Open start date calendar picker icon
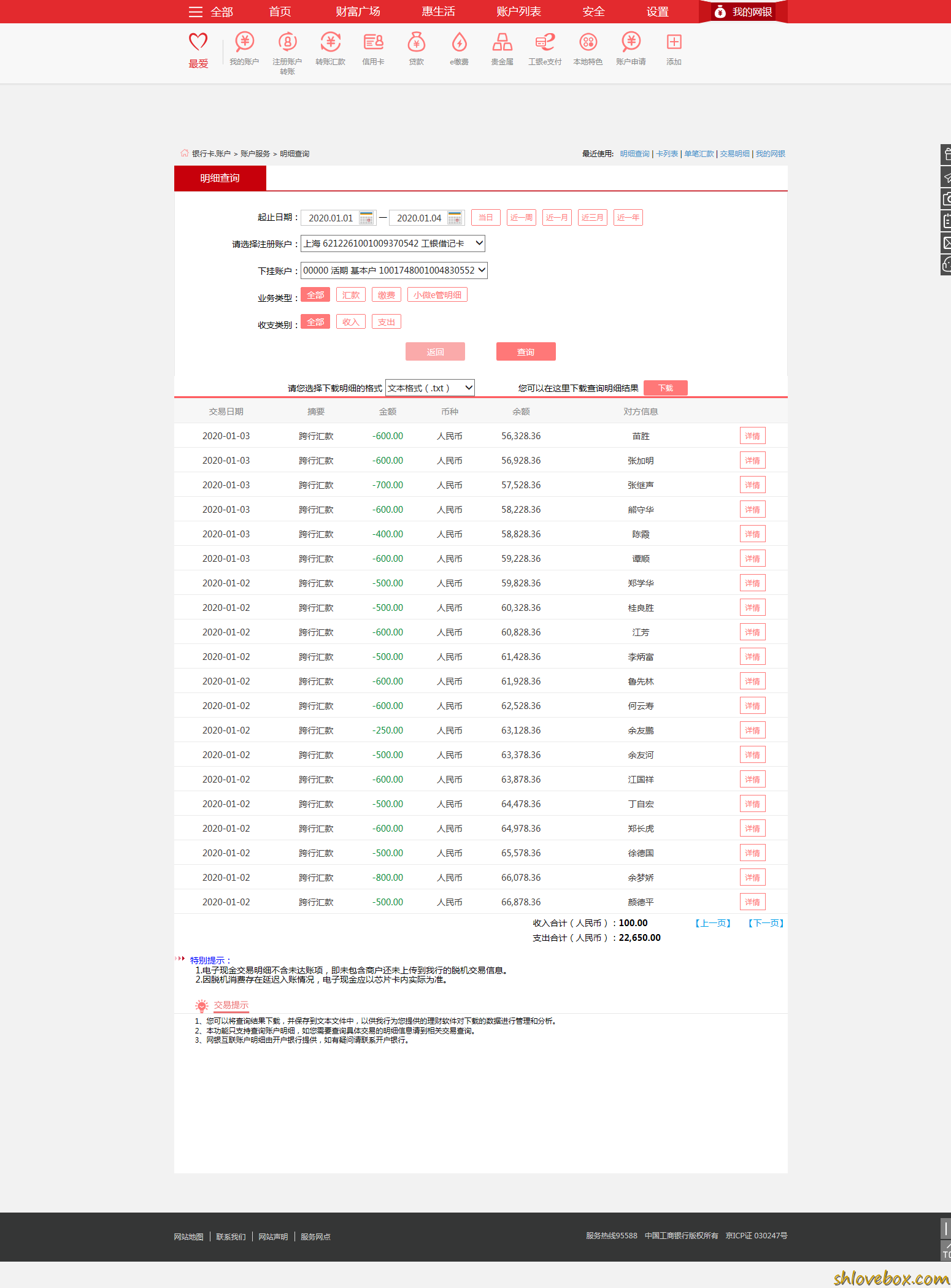The height and width of the screenshot is (1288, 951). tap(366, 218)
